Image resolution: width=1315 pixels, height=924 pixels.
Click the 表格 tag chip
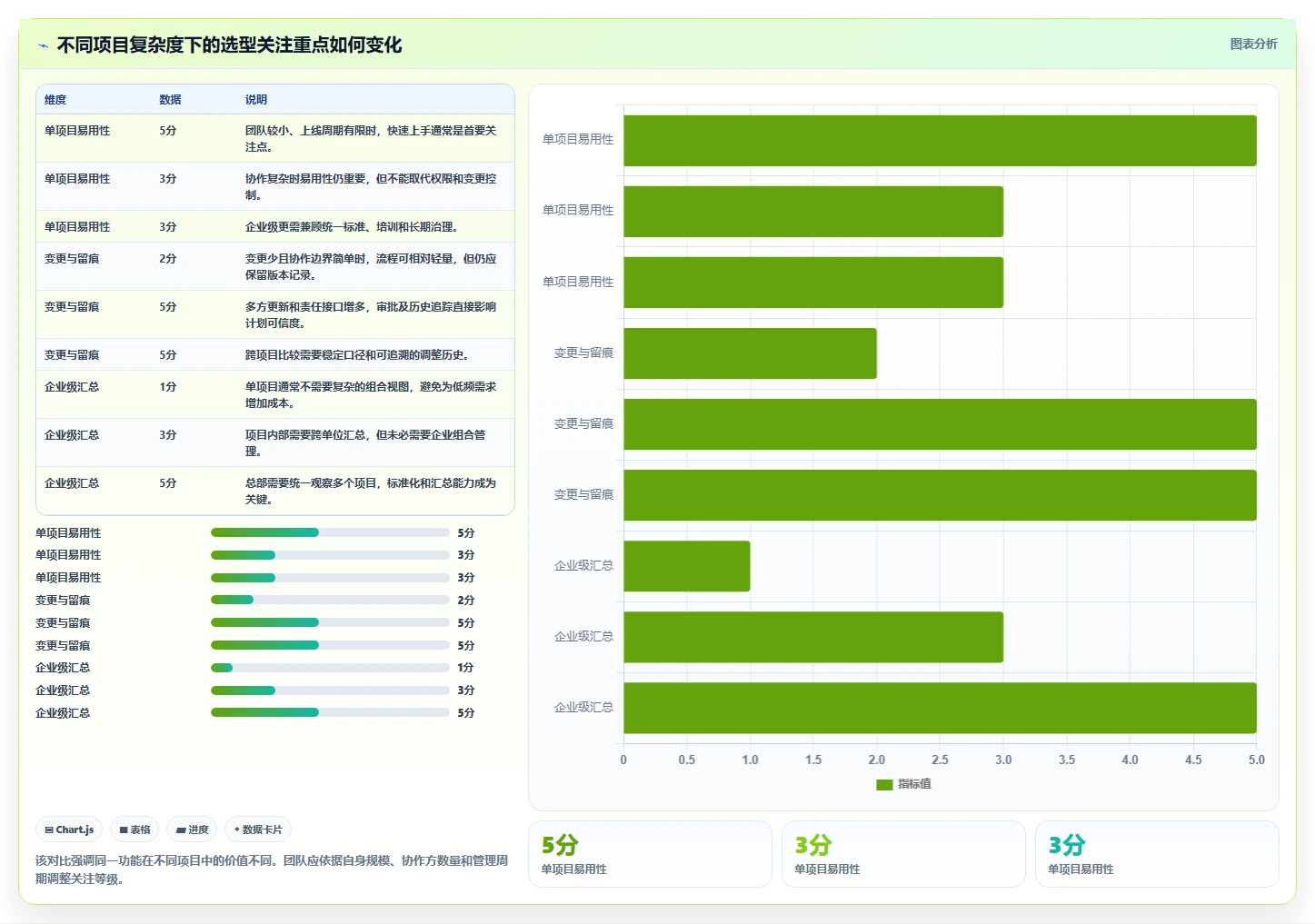coord(134,830)
